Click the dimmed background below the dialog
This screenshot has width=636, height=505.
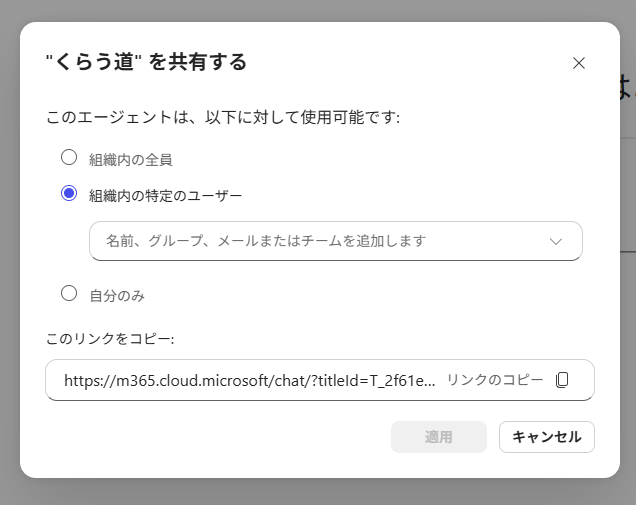[318, 492]
